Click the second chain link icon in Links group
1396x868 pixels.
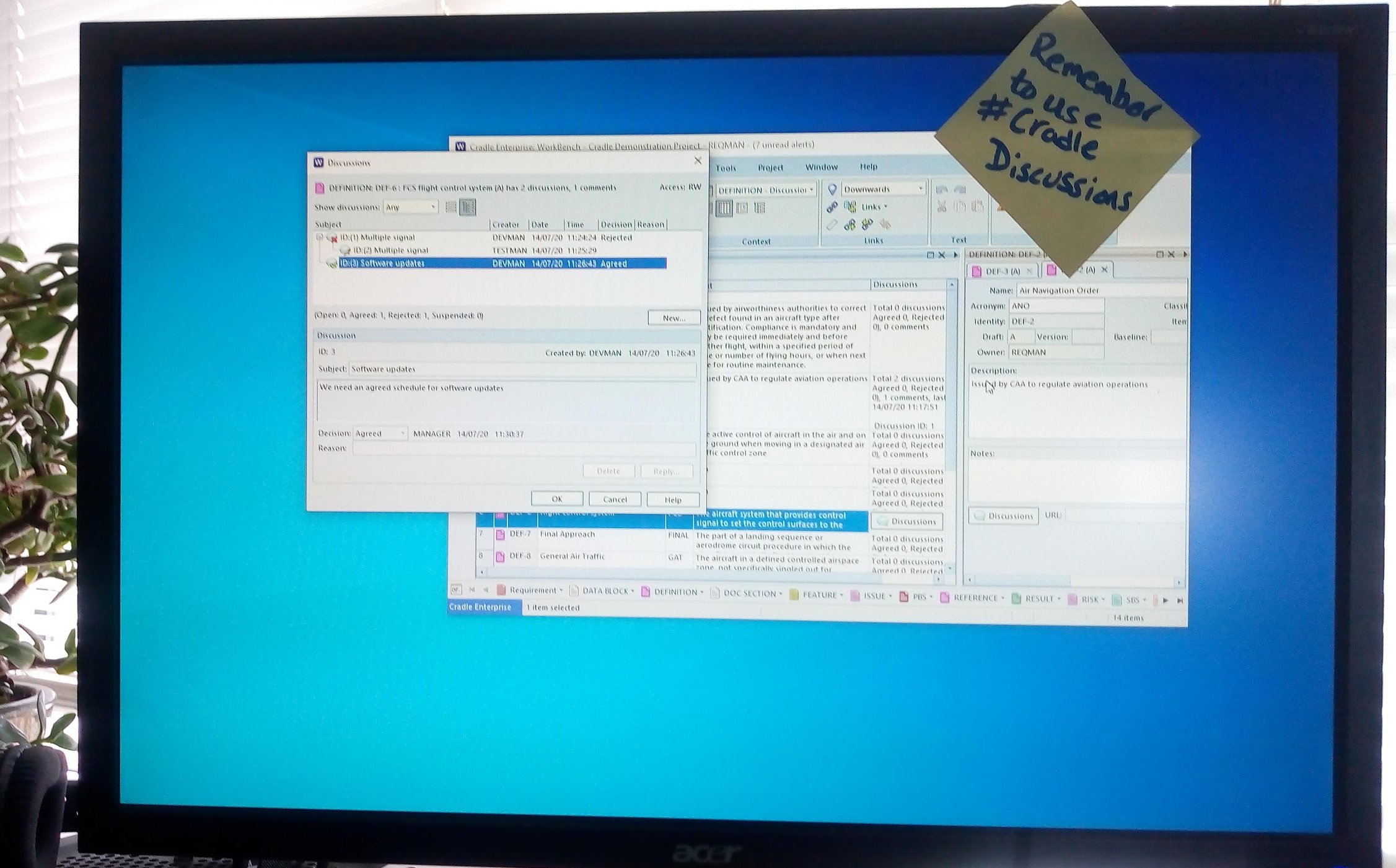(849, 224)
